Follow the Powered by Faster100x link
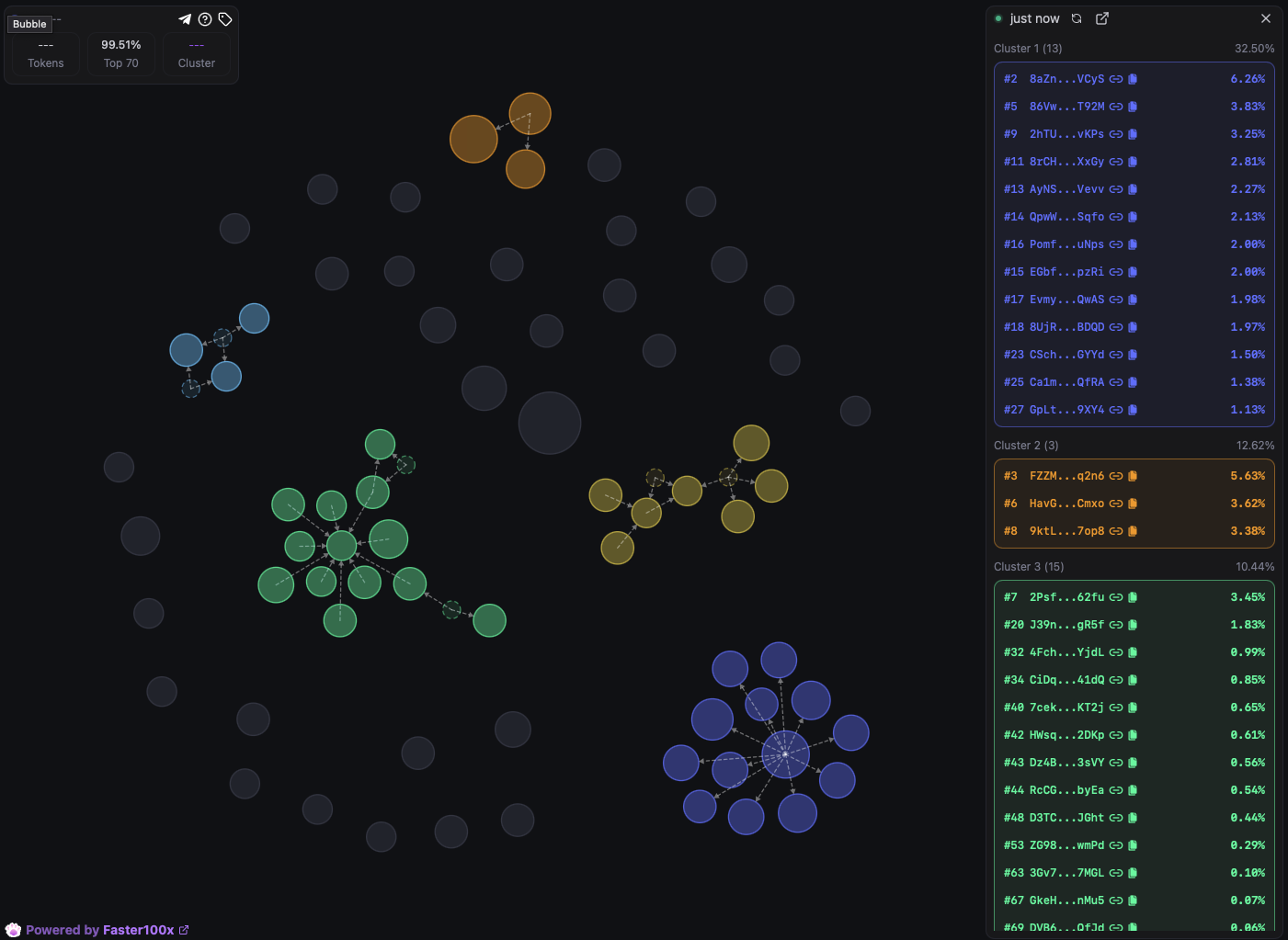This screenshot has height=940, width=1288. click(108, 930)
